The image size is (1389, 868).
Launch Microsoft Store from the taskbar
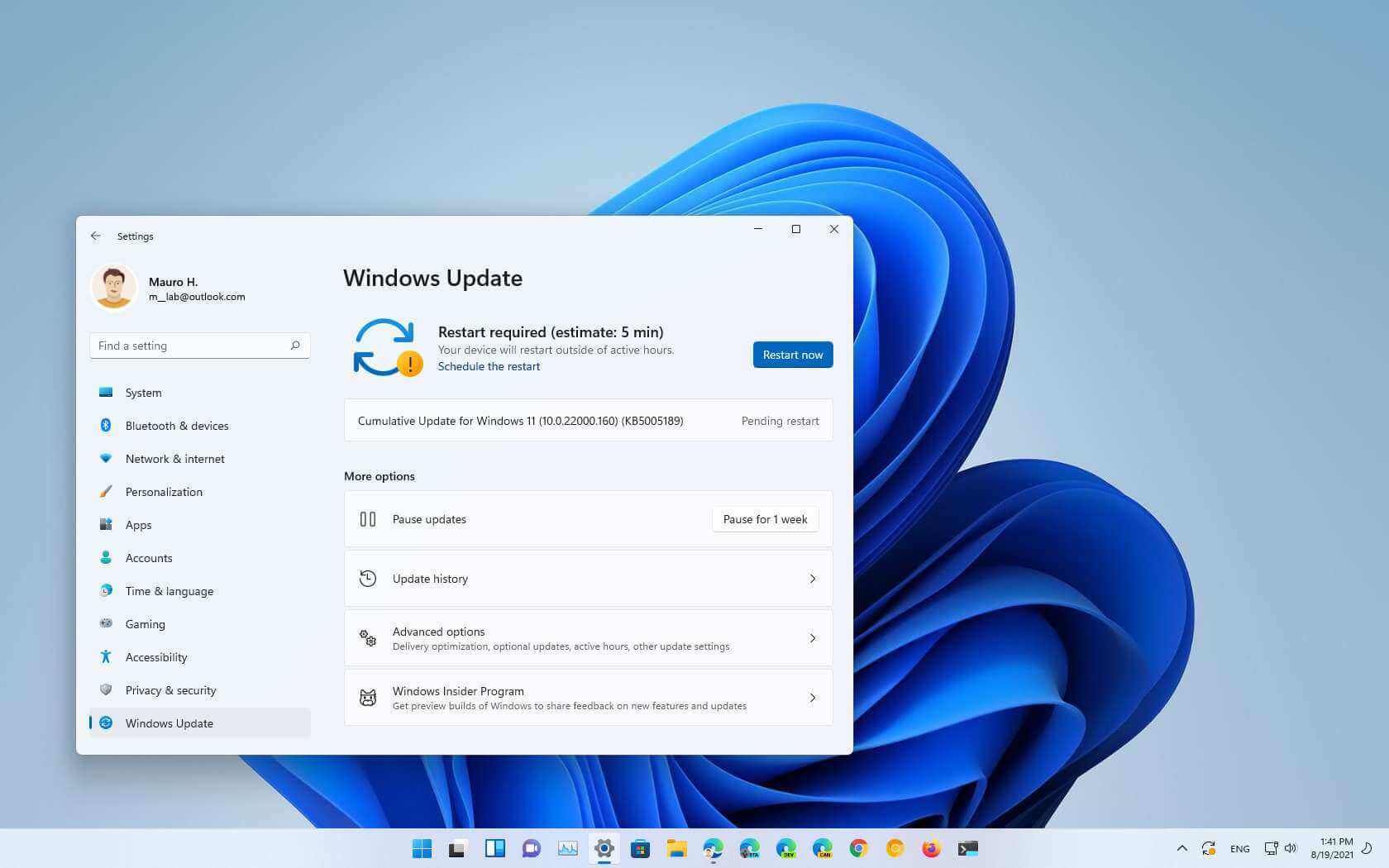click(x=641, y=848)
